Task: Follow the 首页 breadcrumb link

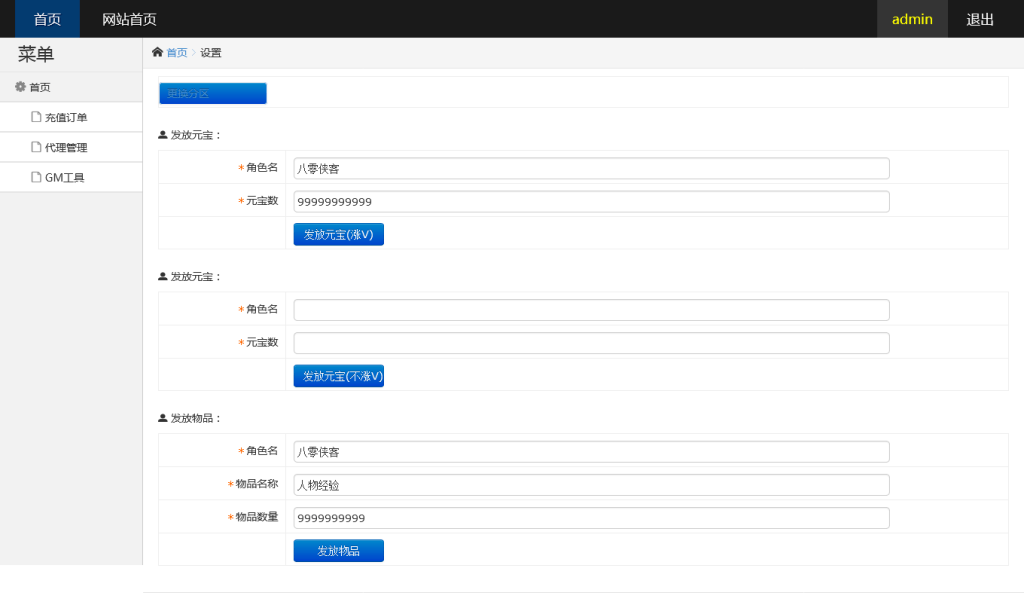Action: [x=176, y=53]
